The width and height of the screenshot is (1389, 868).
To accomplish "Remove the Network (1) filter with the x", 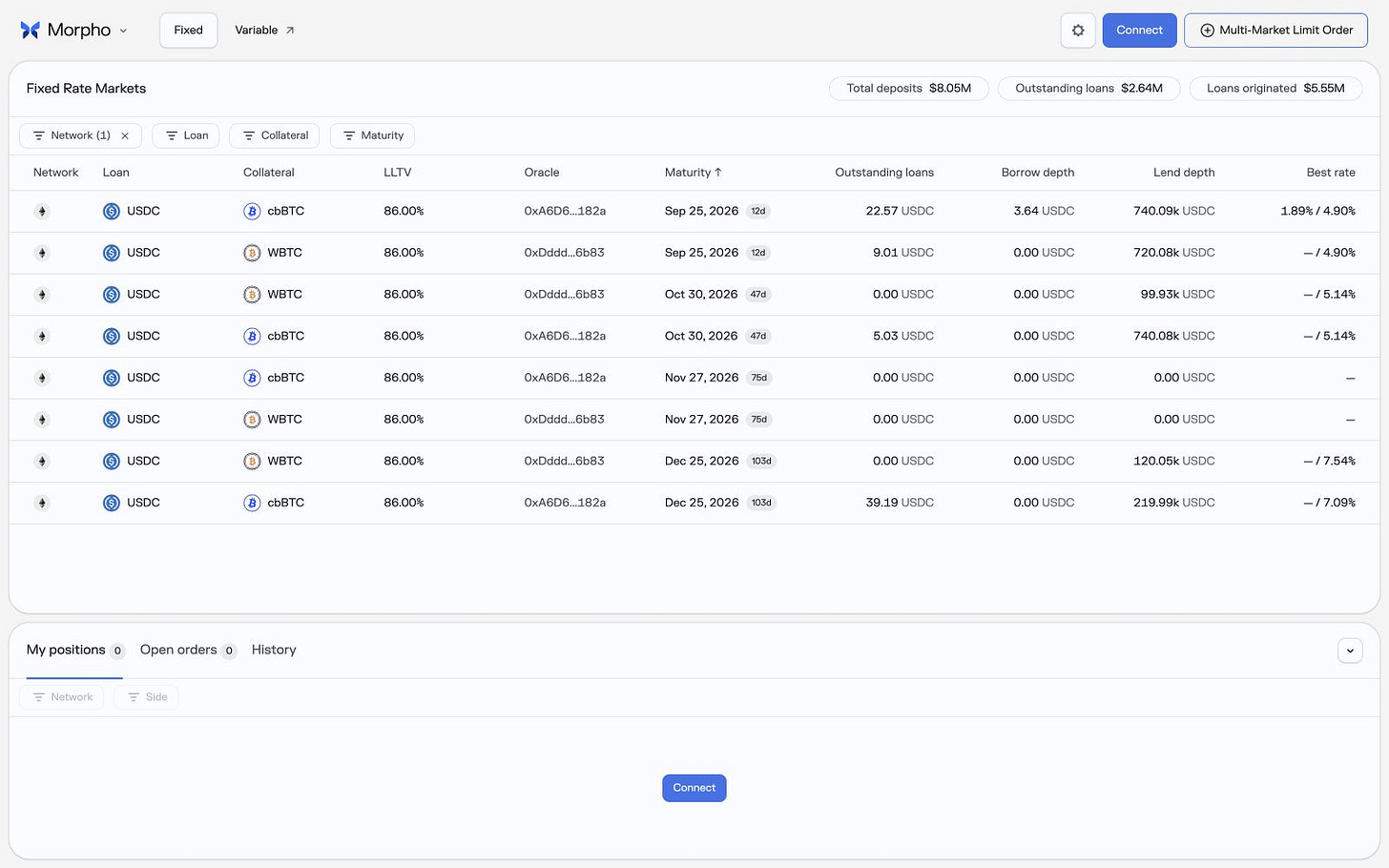I will click(125, 135).
